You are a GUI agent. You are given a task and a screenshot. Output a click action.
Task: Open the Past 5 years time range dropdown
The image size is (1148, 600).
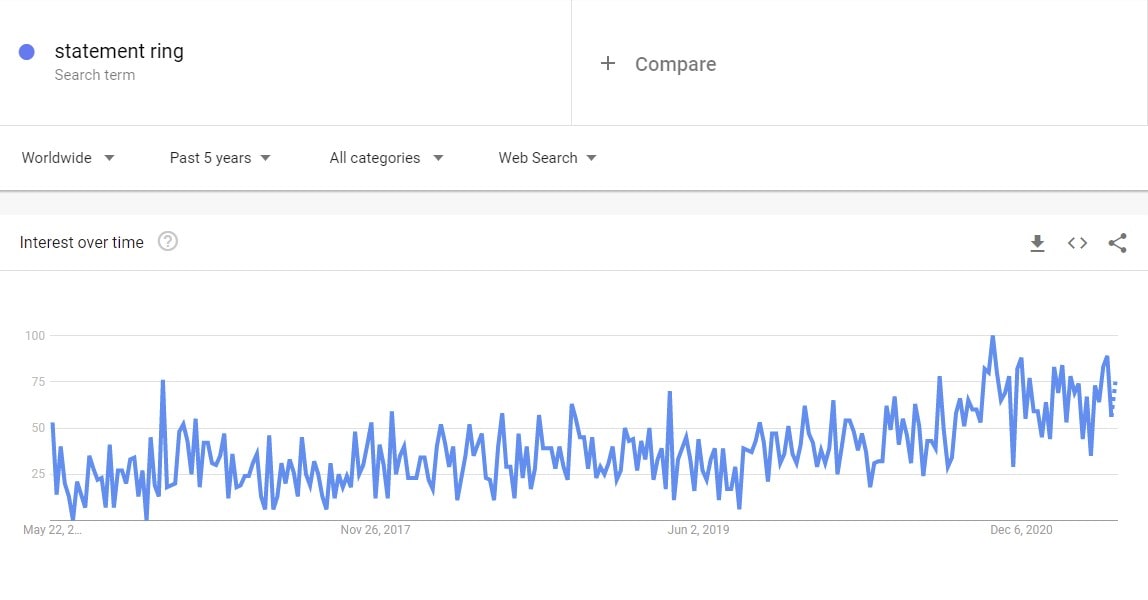[x=220, y=158]
